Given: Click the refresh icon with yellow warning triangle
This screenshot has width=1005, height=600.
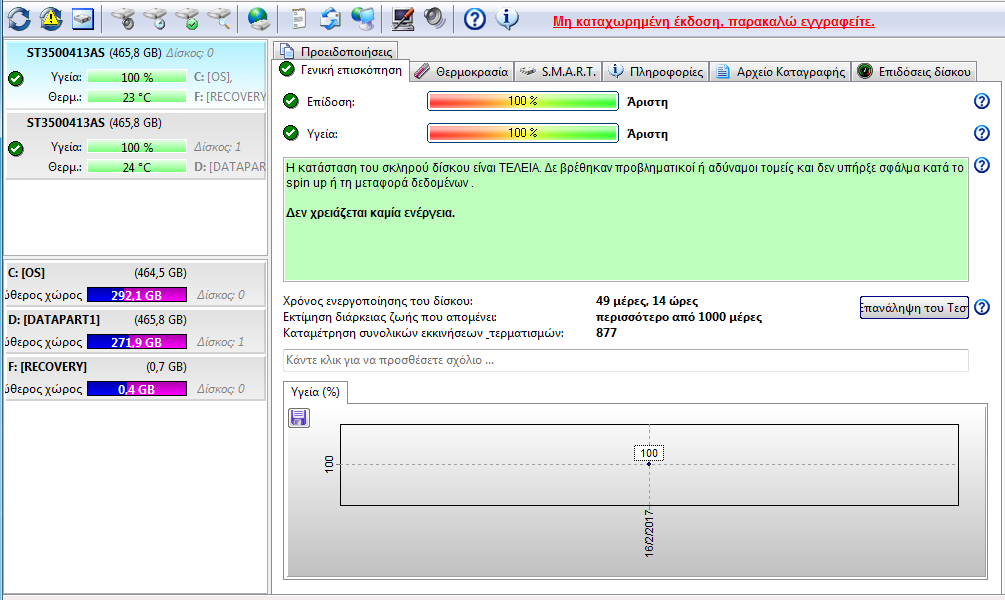Looking at the screenshot, I should pos(51,18).
